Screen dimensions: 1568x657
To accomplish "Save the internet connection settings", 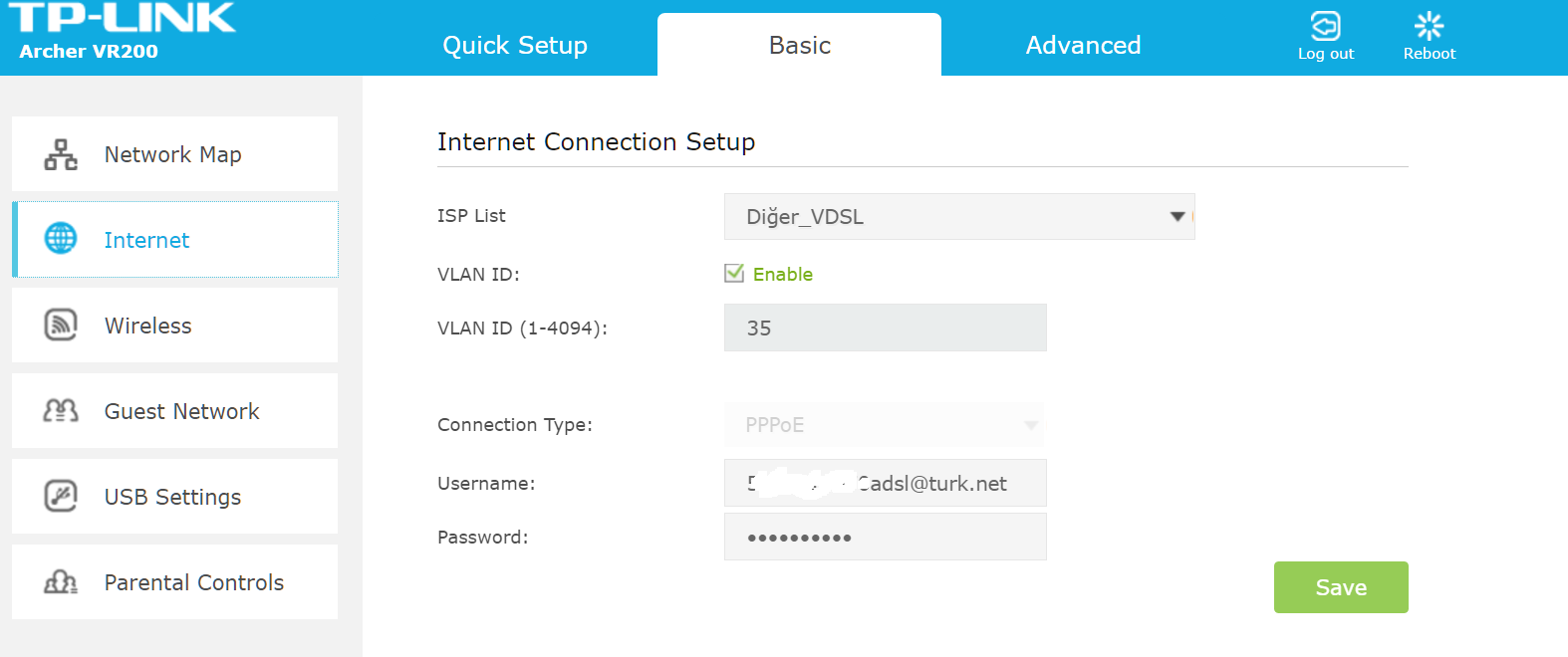I will 1341,587.
